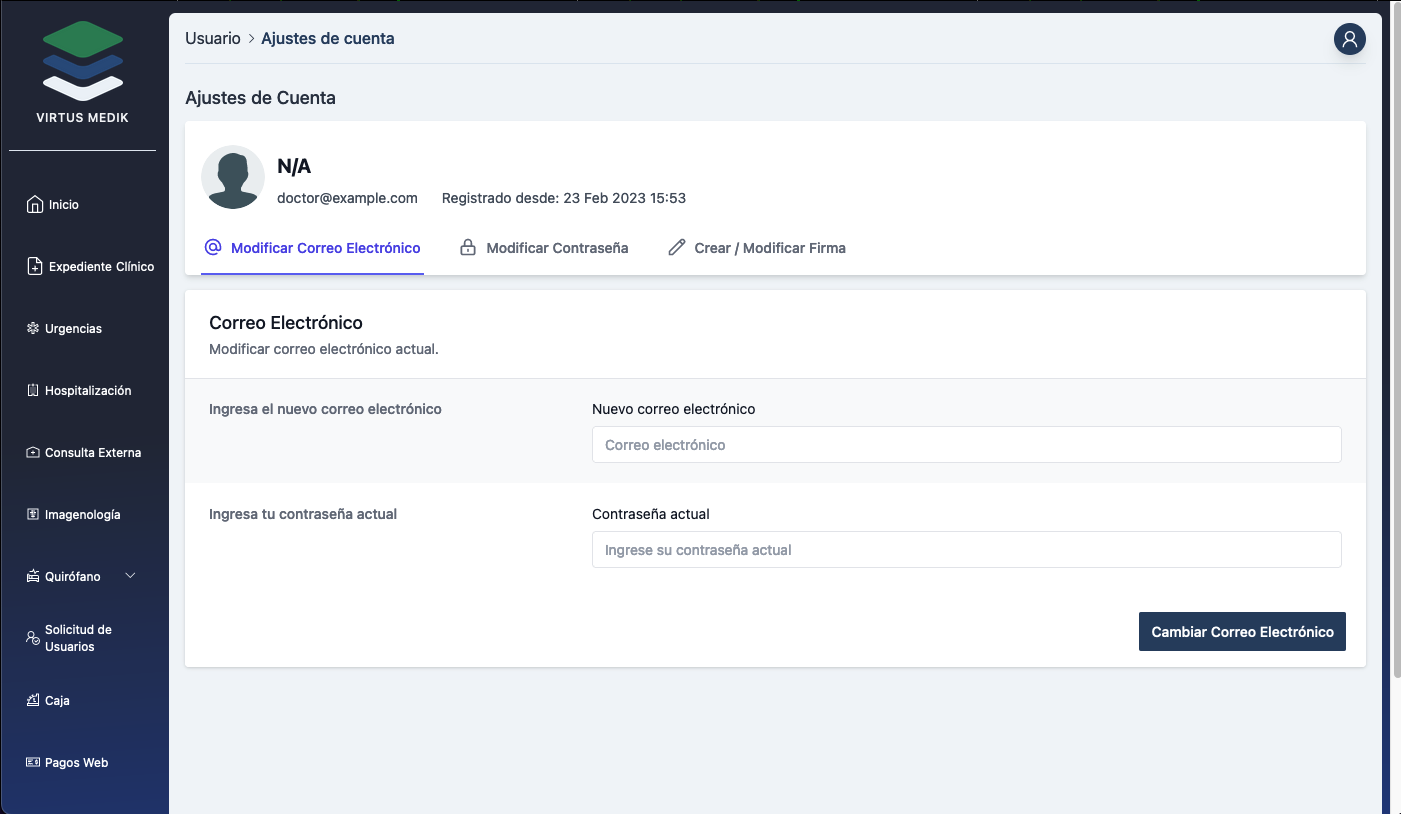
Task: Select the Hospitalización building icon
Action: (33, 390)
